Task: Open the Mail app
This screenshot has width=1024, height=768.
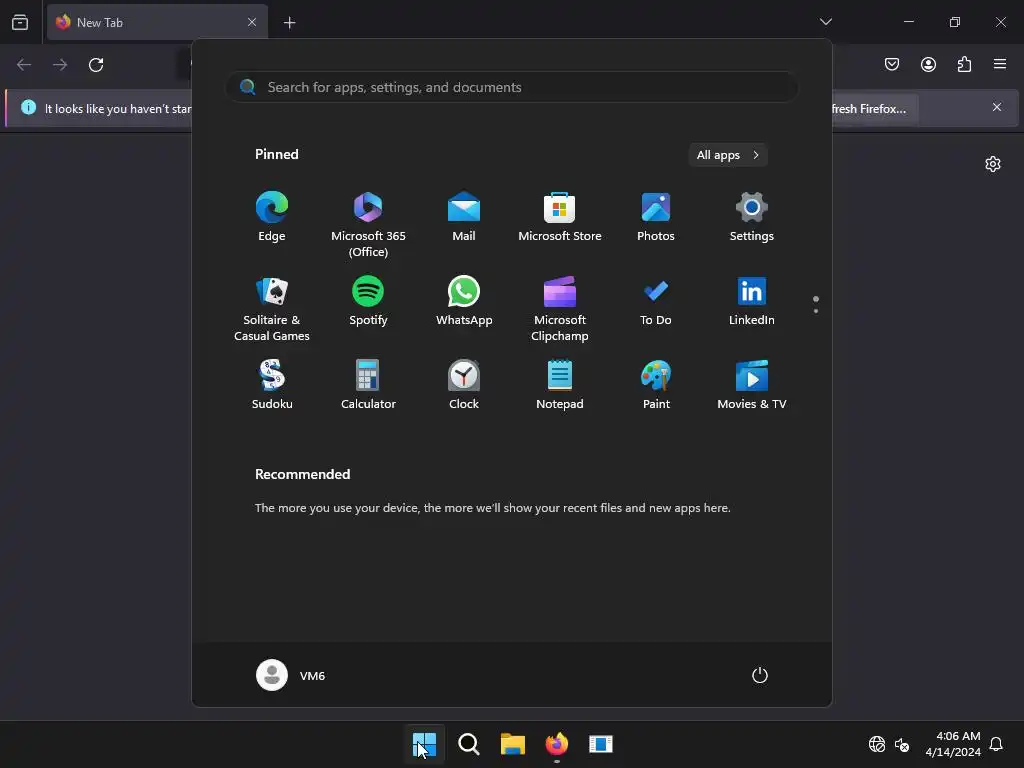Action: click(464, 217)
